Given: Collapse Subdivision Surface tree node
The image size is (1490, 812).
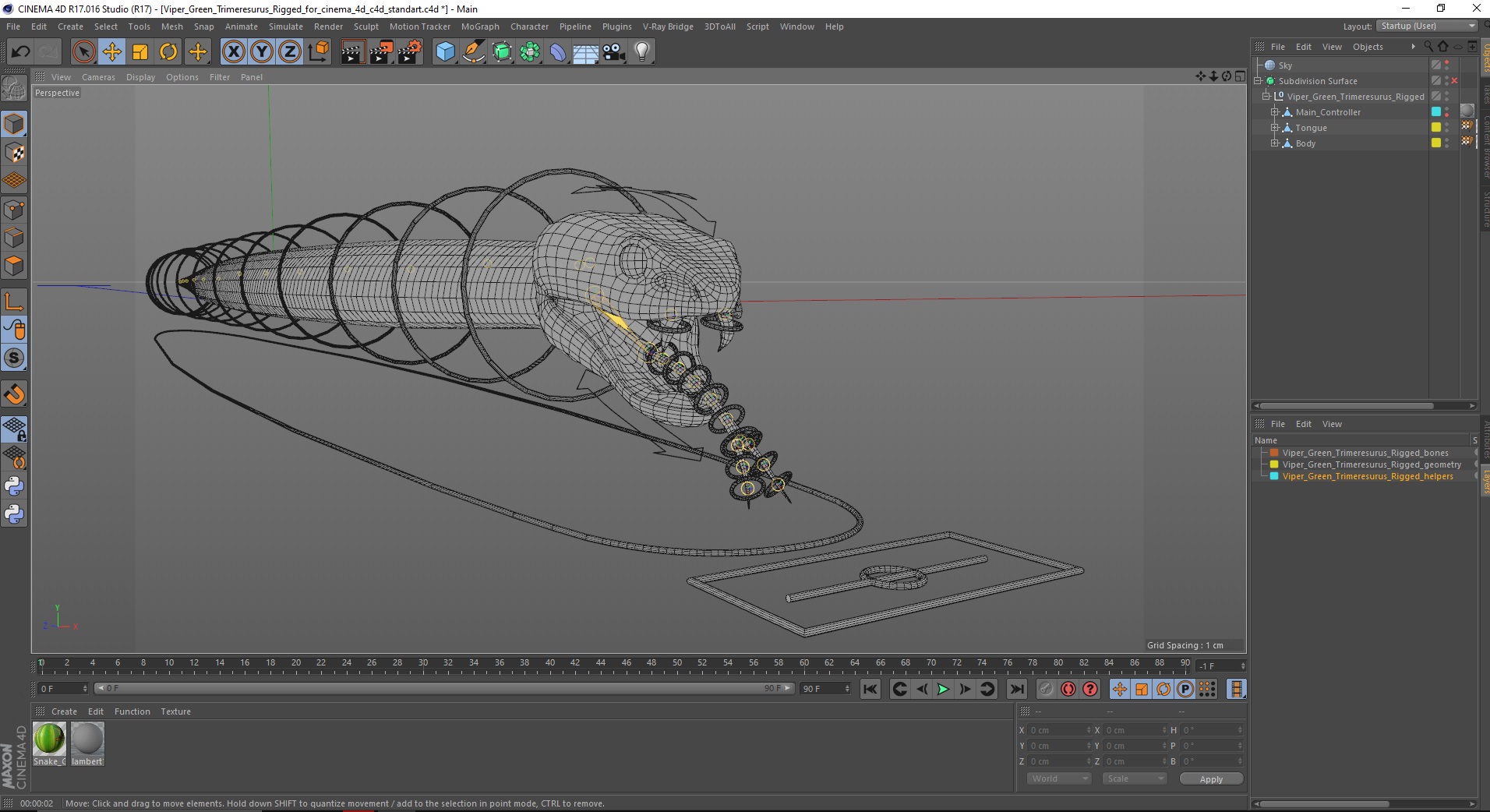Looking at the screenshot, I should point(1258,81).
